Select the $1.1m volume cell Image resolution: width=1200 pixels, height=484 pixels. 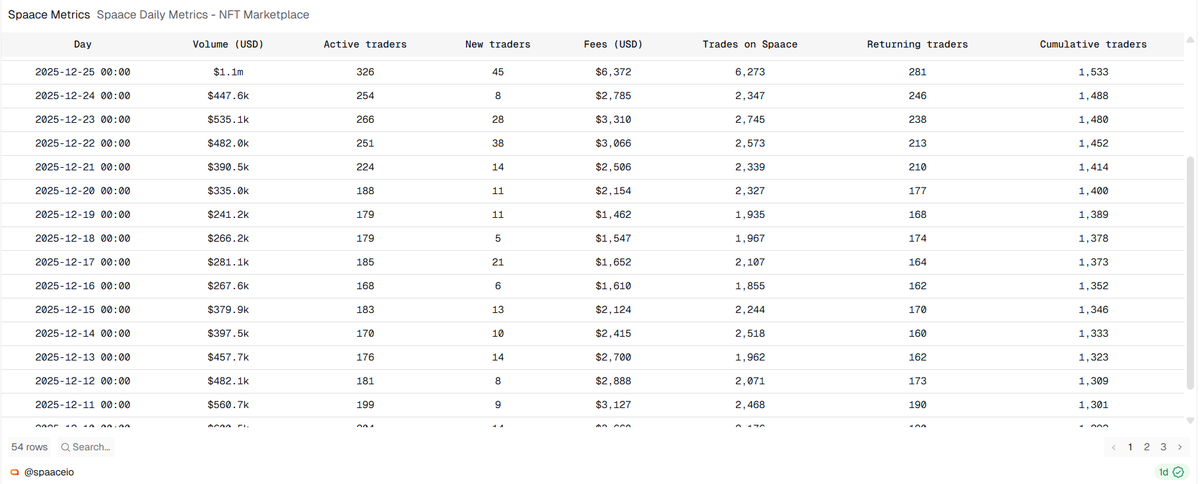(228, 72)
